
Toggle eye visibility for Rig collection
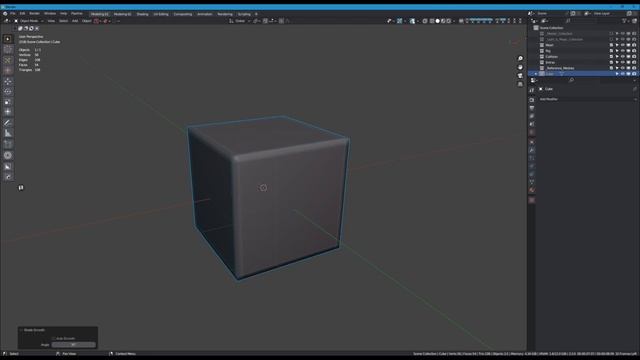(623, 51)
